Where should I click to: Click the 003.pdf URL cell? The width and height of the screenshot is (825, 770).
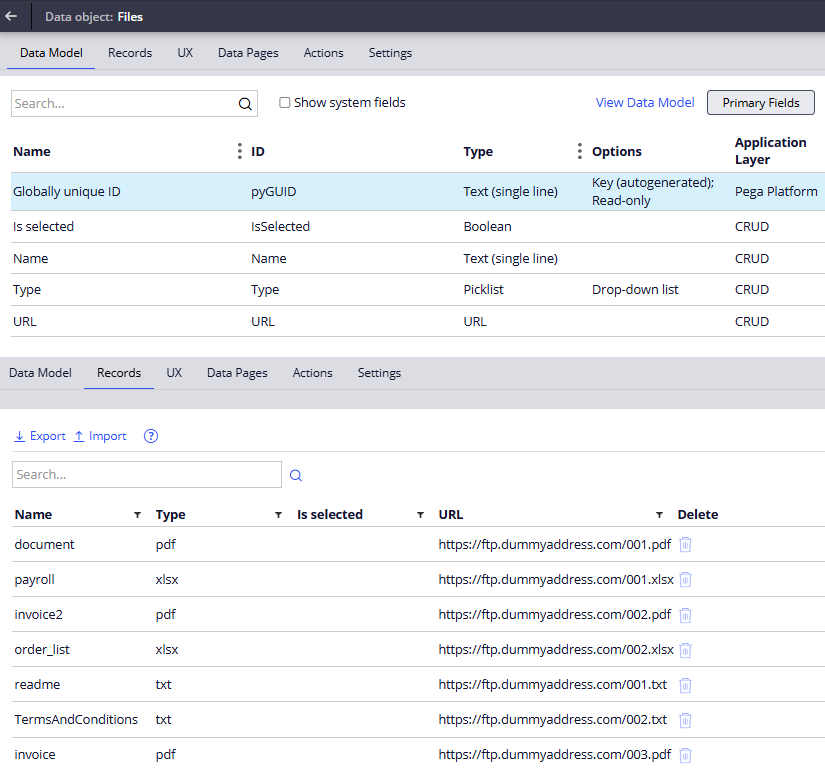pyautogui.click(x=555, y=755)
